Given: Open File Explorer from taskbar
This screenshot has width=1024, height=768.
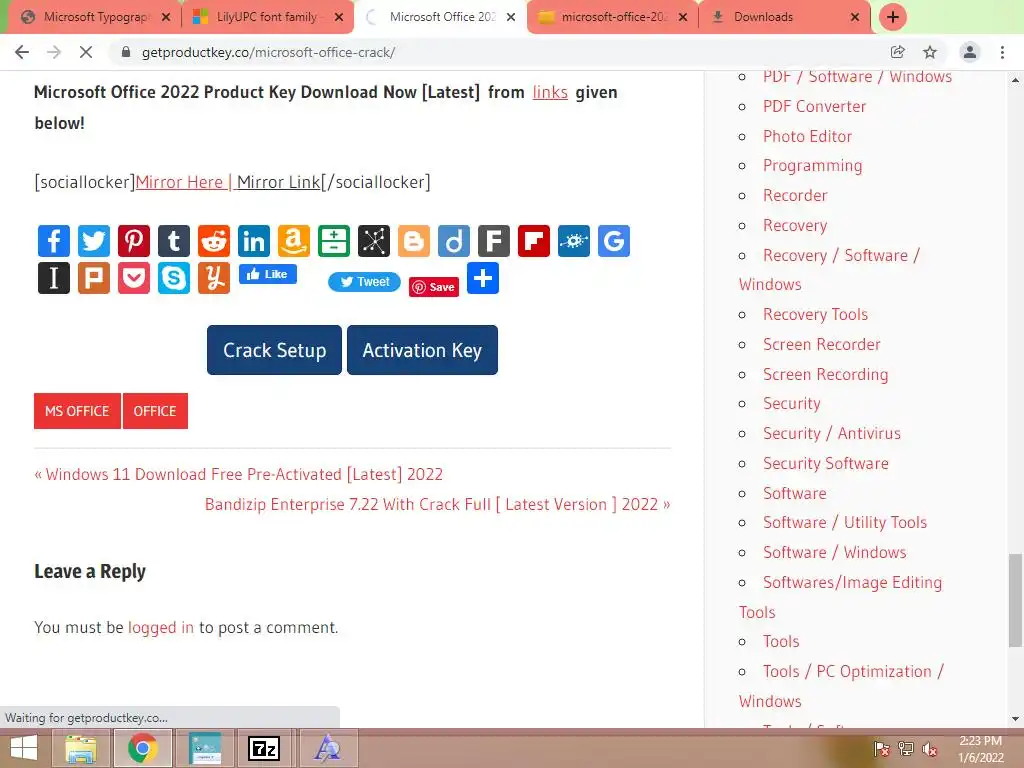Looking at the screenshot, I should pyautogui.click(x=80, y=748).
